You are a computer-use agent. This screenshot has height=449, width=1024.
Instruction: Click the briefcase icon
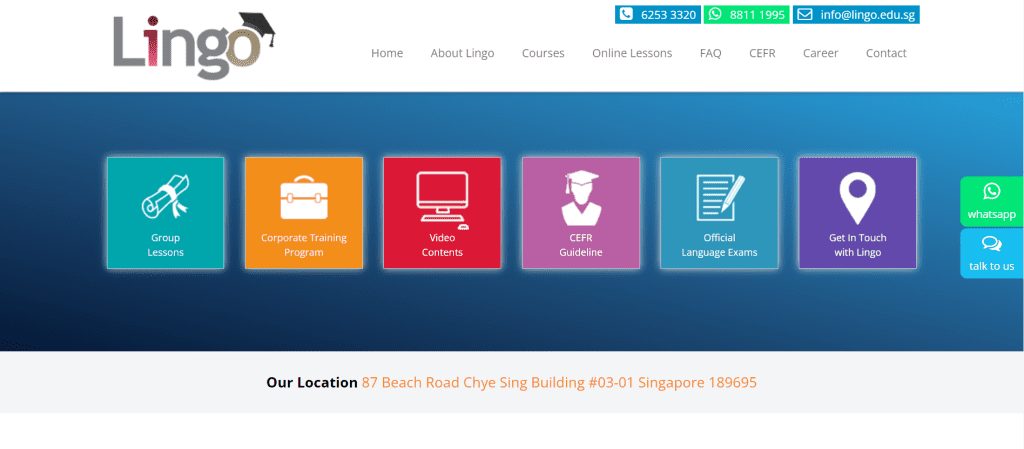304,198
